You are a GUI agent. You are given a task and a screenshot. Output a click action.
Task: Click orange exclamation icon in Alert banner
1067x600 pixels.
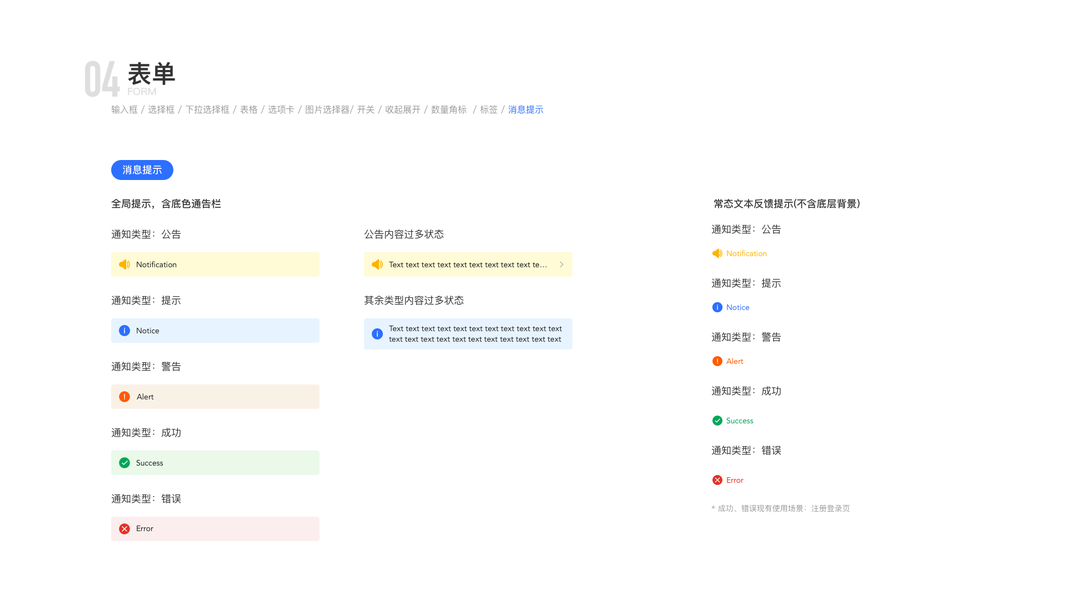(x=124, y=397)
